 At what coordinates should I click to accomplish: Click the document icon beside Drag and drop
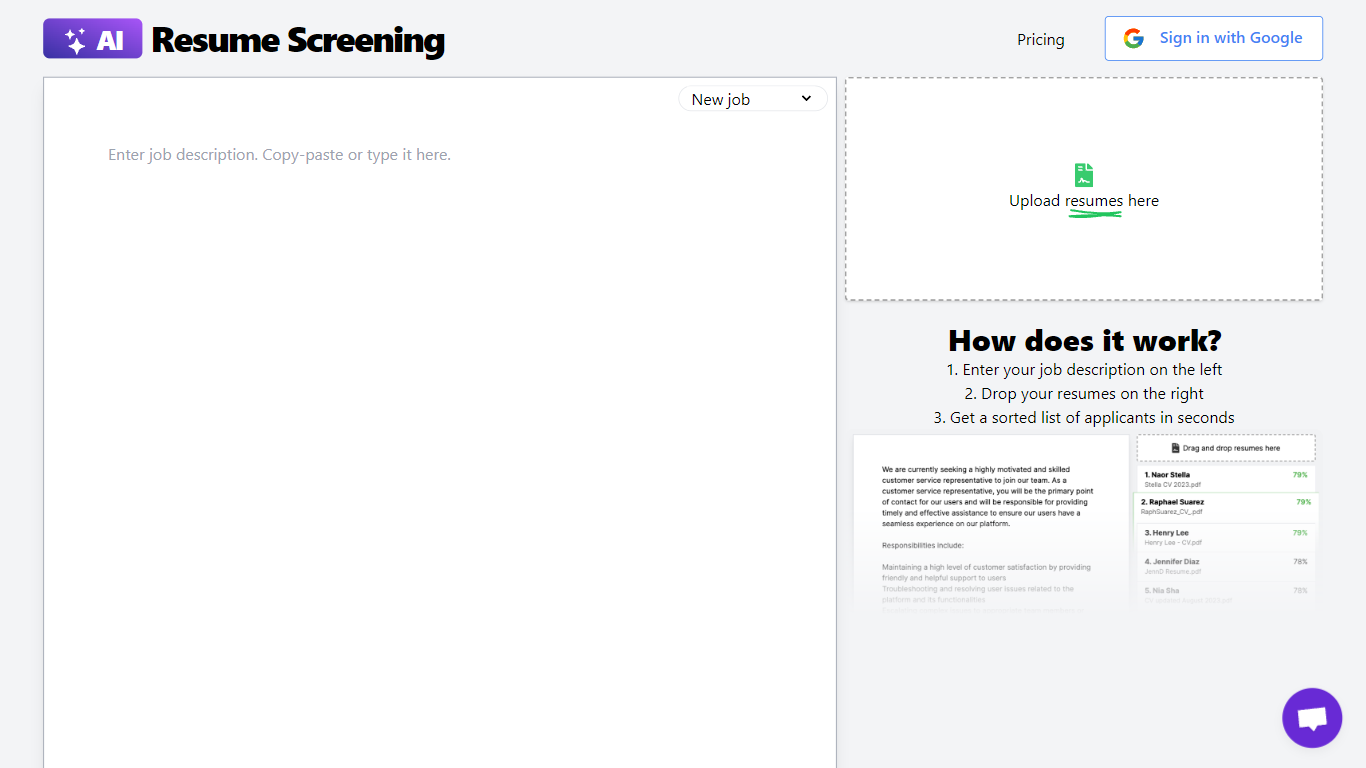(1175, 448)
